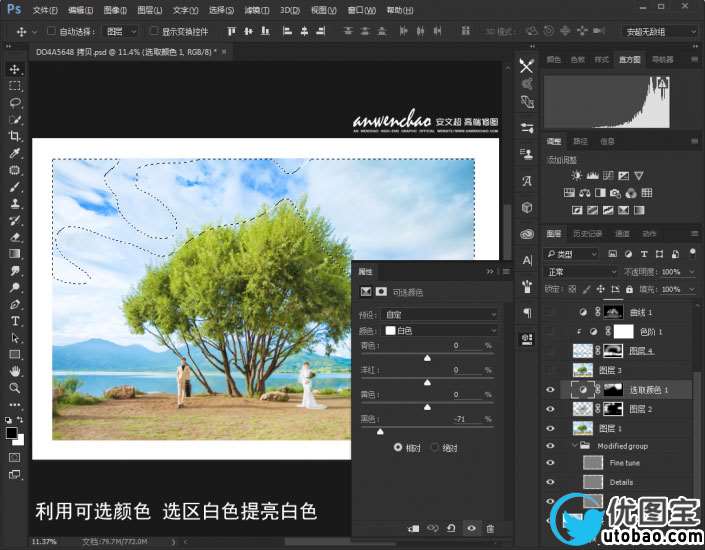Click trash icon in Properties panel

pyautogui.click(x=490, y=528)
